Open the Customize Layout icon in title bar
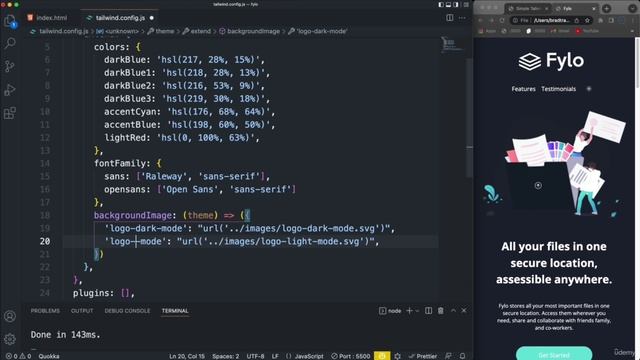Image resolution: width=640 pixels, height=360 pixels. [x=466, y=4]
